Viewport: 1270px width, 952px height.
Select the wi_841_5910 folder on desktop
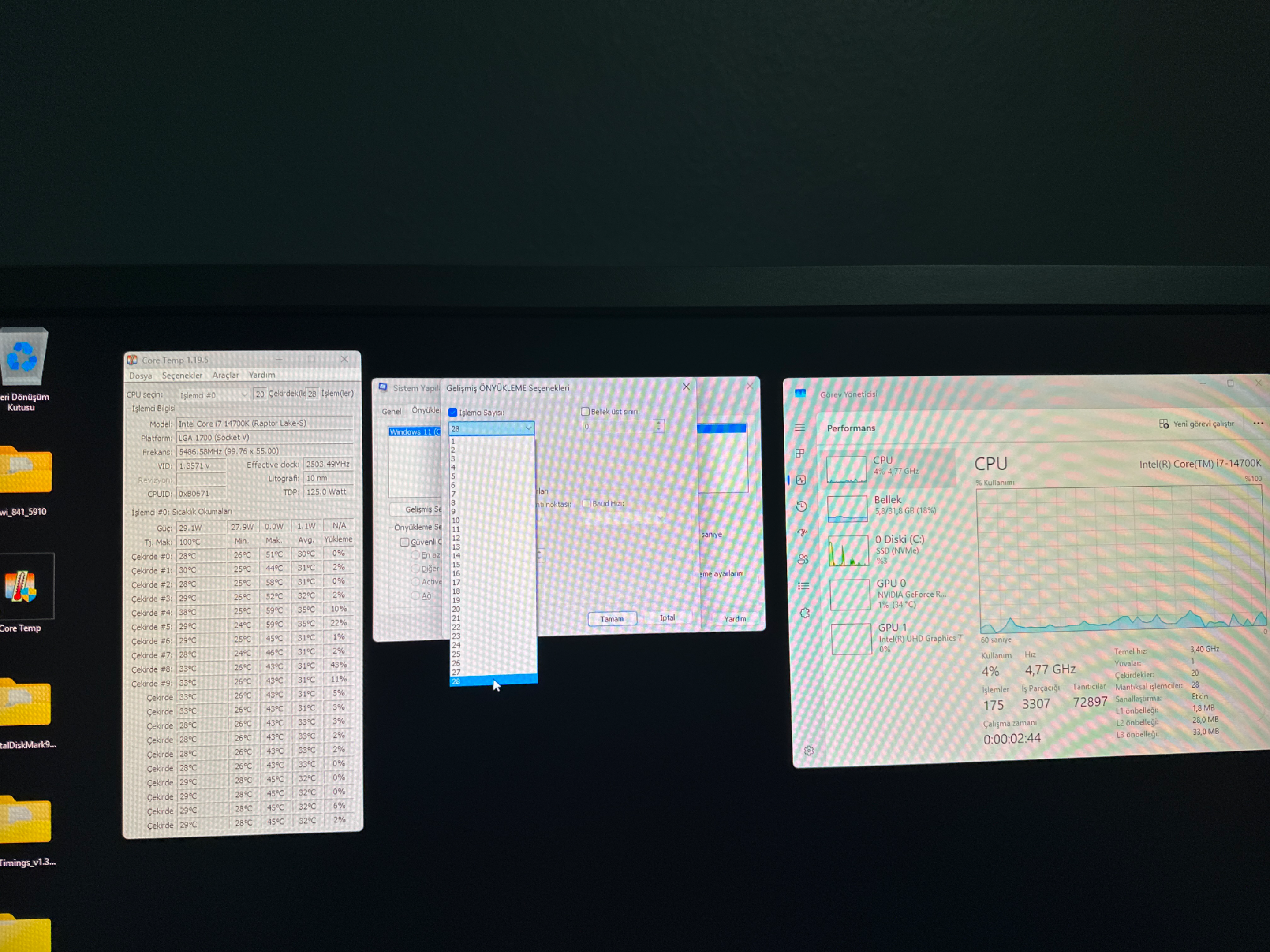24,481
